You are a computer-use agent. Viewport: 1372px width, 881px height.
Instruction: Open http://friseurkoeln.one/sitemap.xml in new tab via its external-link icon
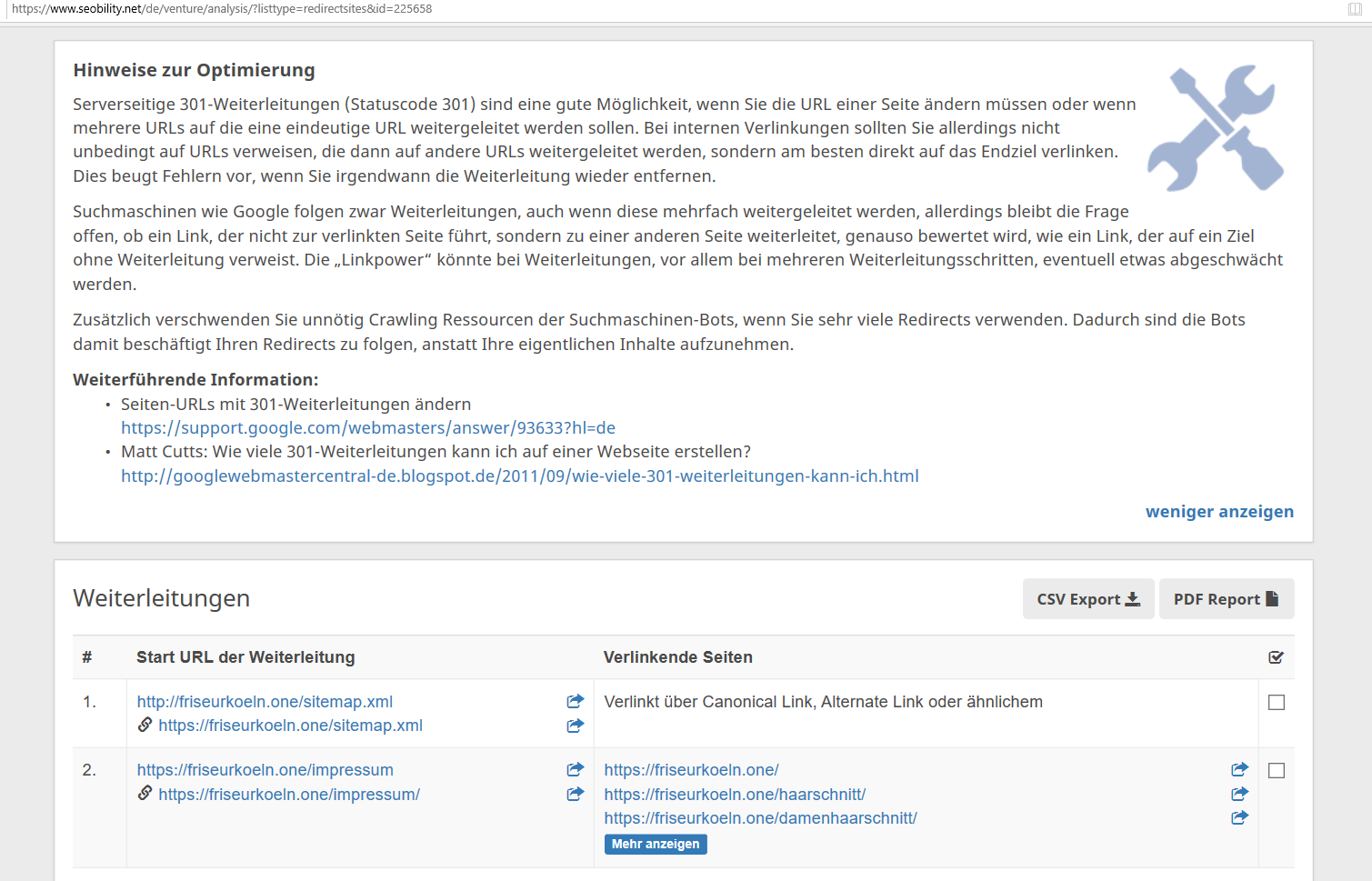(x=575, y=701)
